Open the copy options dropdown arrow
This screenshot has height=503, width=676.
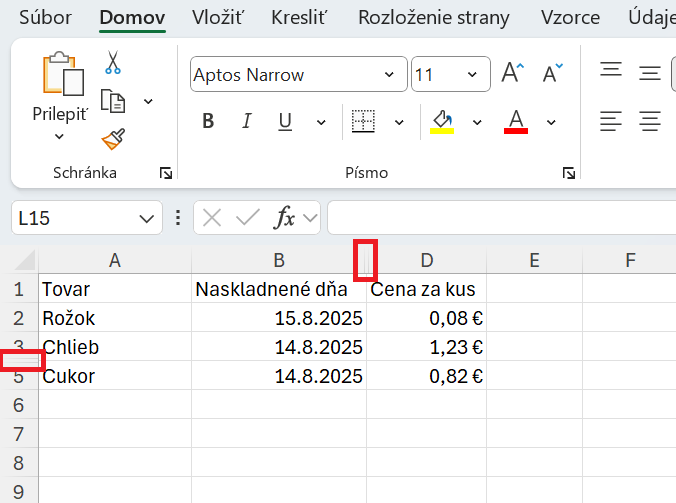click(148, 102)
